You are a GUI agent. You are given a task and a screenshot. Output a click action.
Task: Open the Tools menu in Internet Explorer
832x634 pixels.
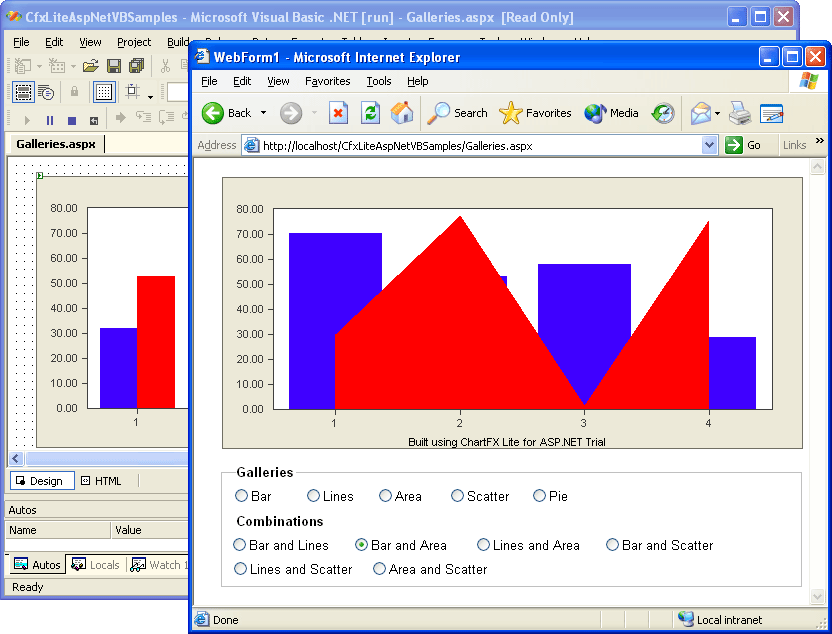(x=378, y=81)
